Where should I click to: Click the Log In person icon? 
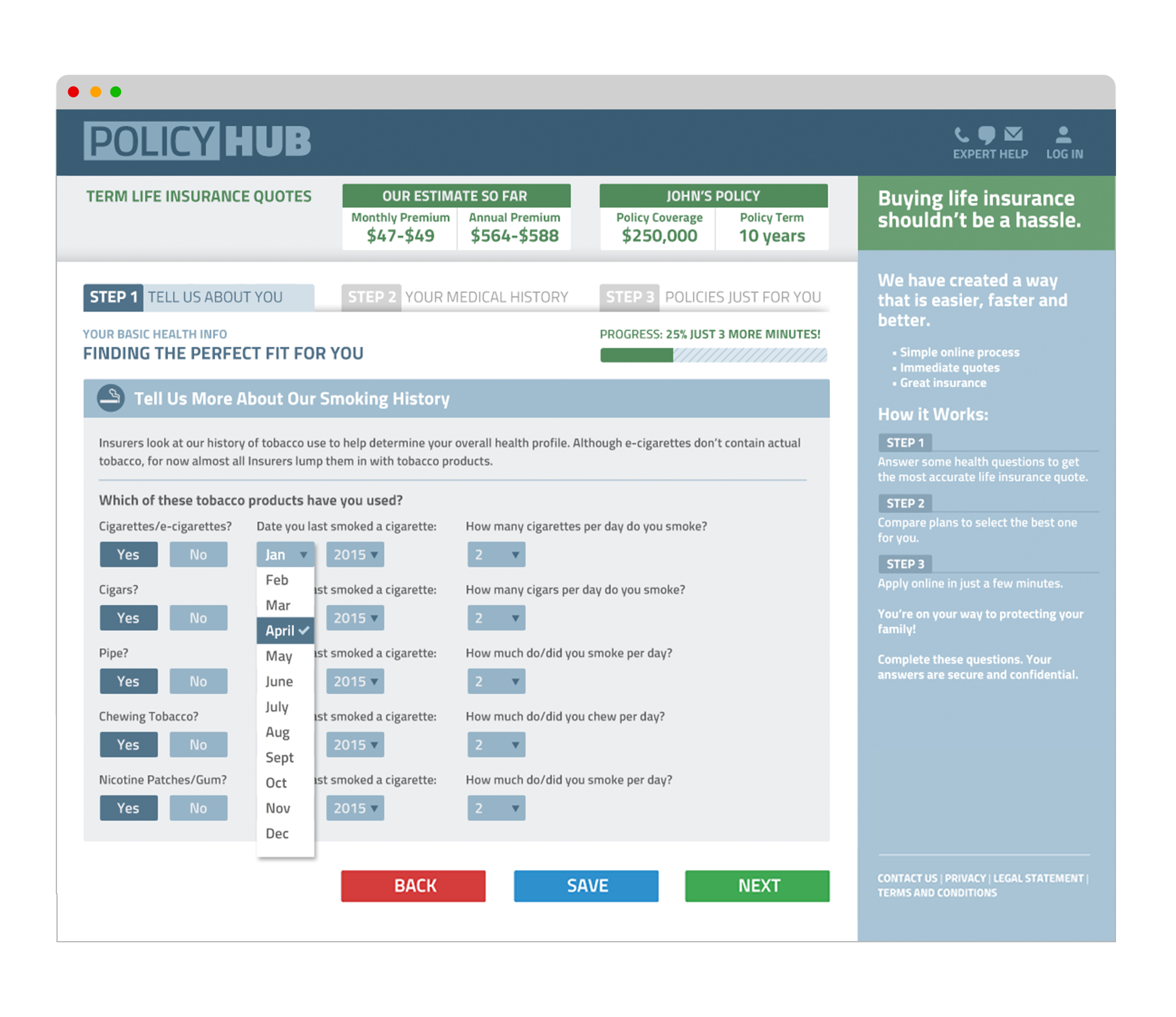[1063, 136]
